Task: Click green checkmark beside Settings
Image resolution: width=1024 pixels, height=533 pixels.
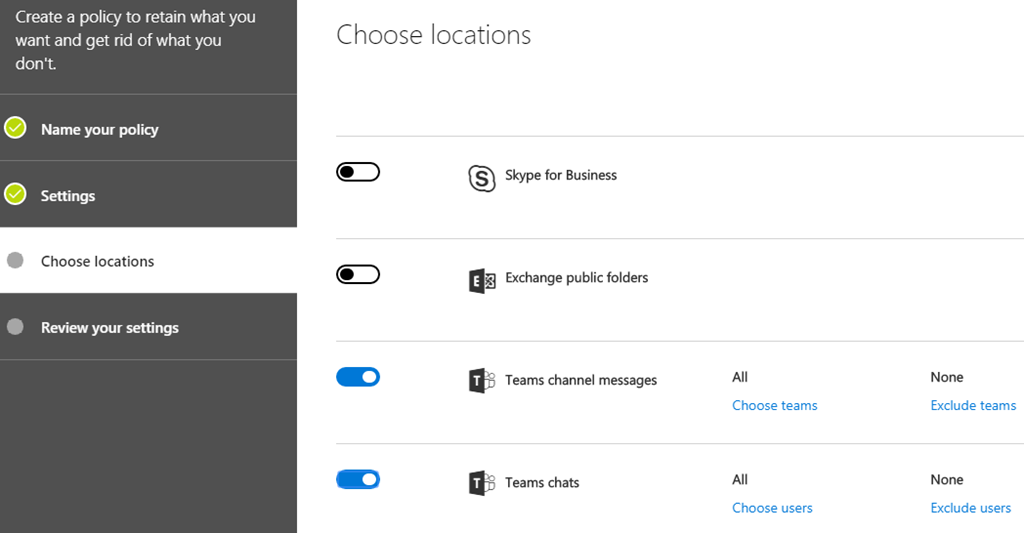Action: coord(15,194)
